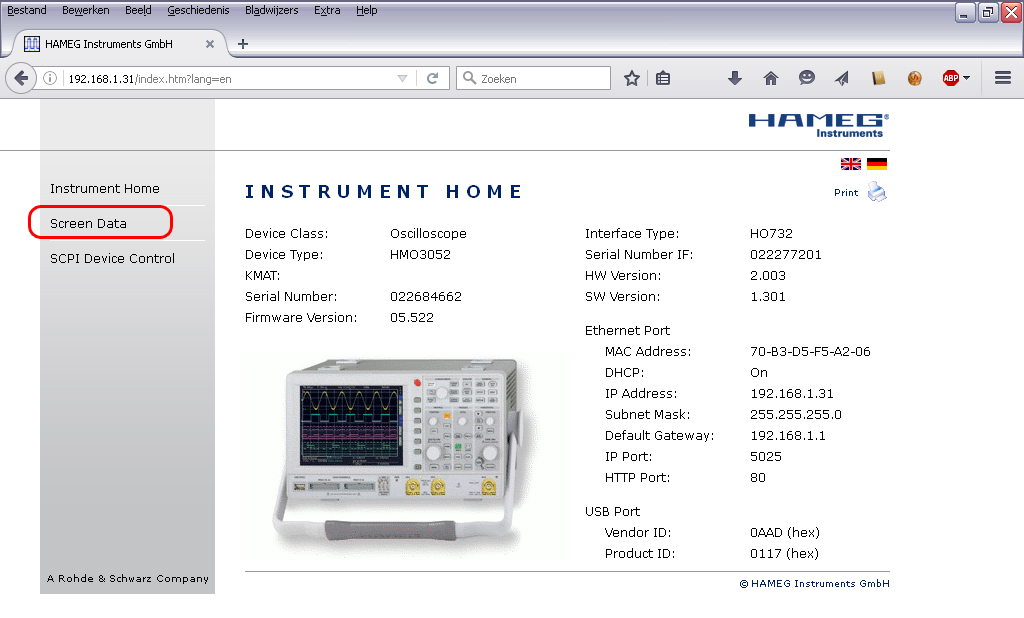Open the Help menu
Image resolution: width=1024 pixels, height=618 pixels.
[366, 10]
